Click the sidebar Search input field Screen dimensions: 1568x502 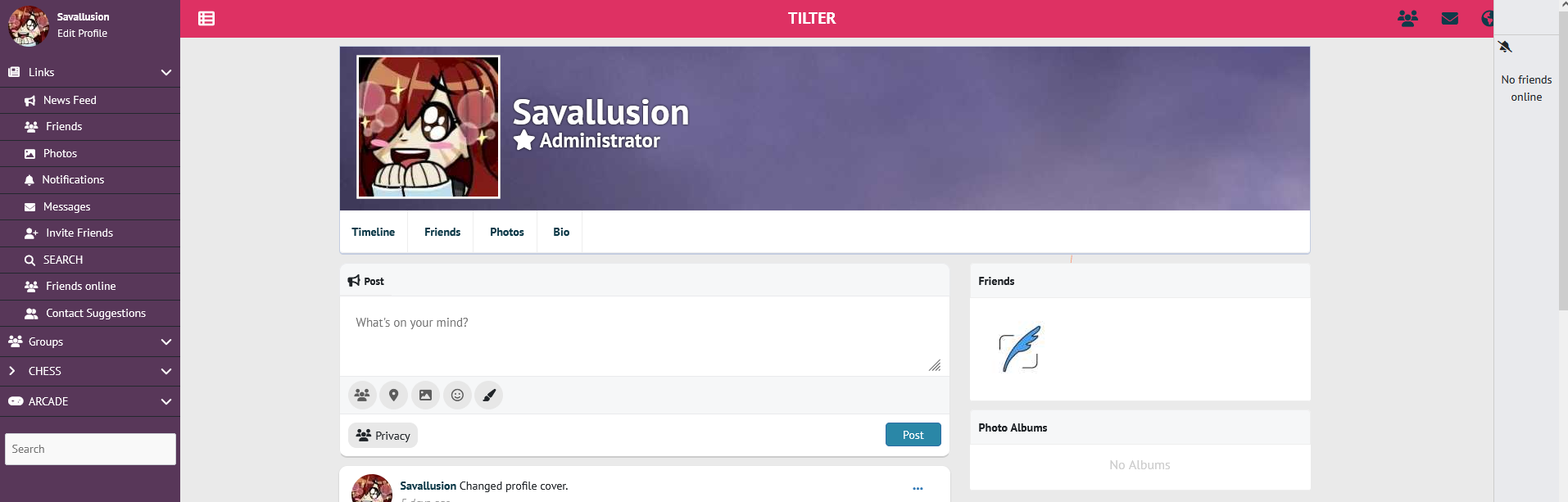pos(90,450)
